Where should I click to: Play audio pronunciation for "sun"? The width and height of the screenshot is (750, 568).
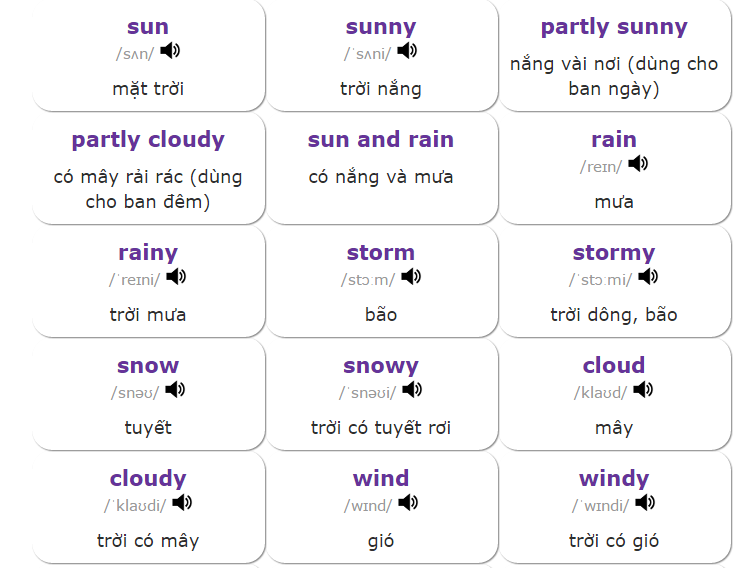[171, 51]
